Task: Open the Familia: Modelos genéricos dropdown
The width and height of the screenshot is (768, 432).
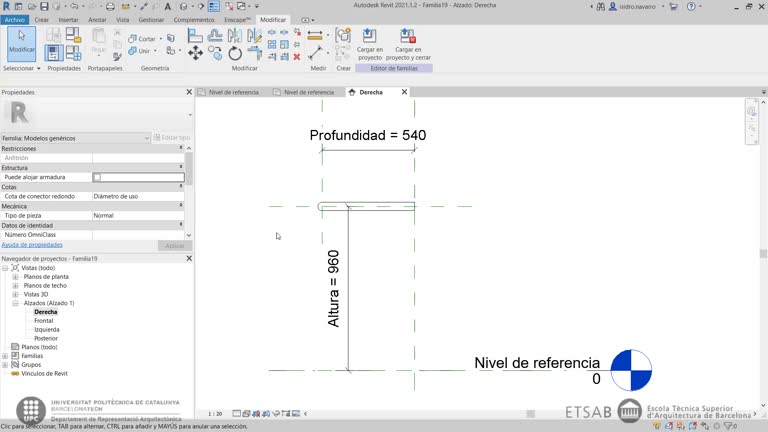Action: (x=146, y=138)
